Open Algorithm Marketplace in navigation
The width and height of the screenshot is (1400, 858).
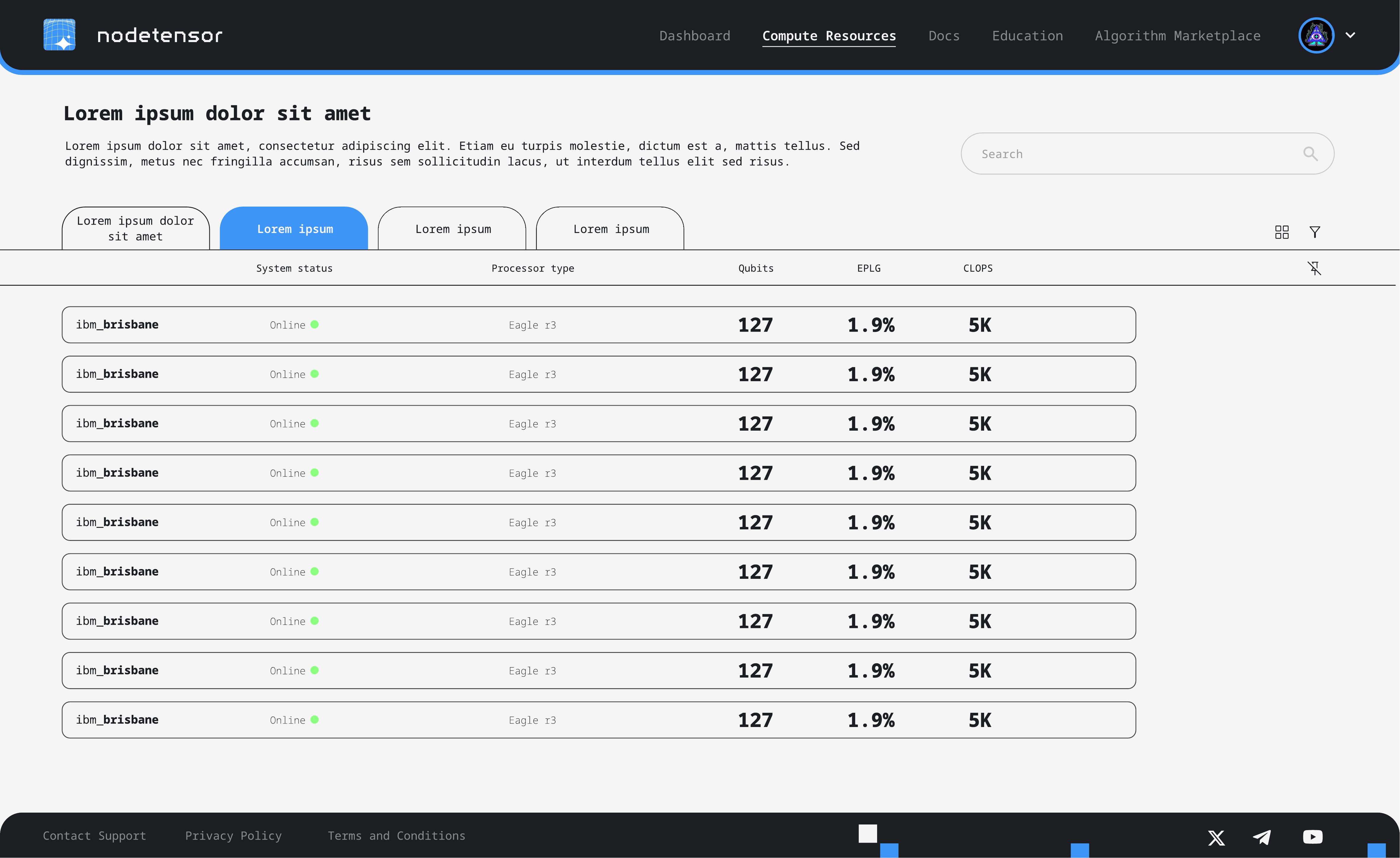coord(1177,36)
